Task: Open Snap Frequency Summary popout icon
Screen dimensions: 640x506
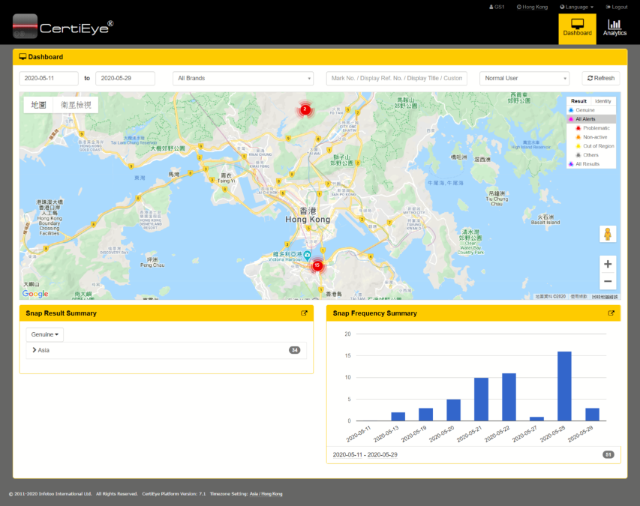Action: coord(610,313)
